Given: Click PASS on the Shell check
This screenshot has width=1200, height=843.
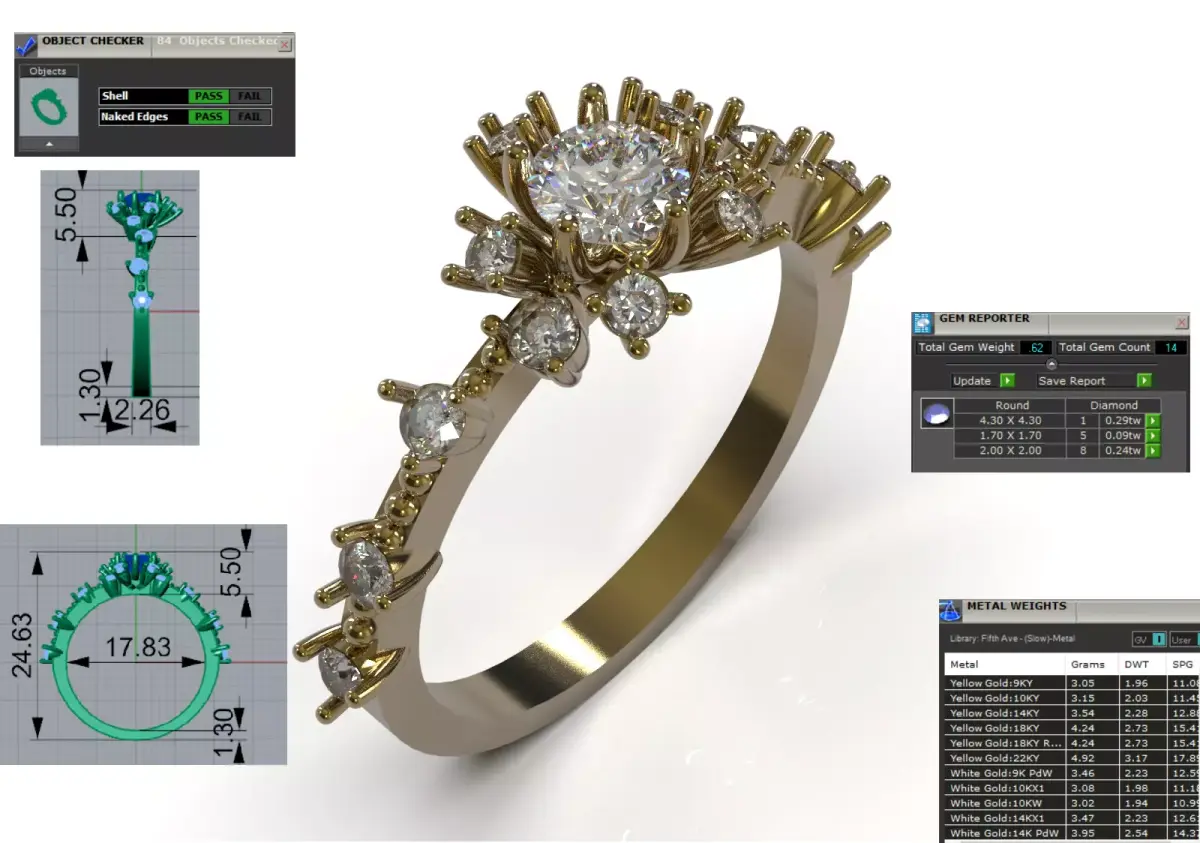Looking at the screenshot, I should 208,97.
